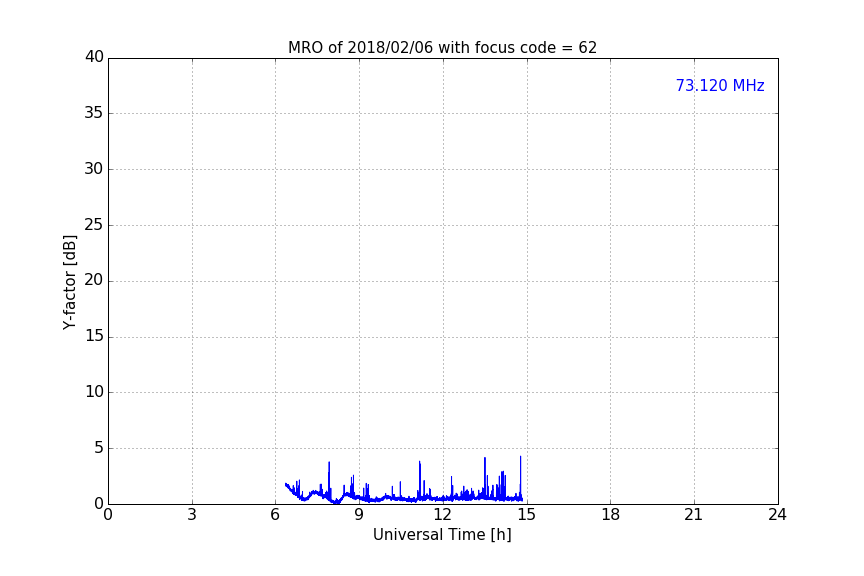Click the 'Universal Time [h]' axis label

(x=442, y=535)
